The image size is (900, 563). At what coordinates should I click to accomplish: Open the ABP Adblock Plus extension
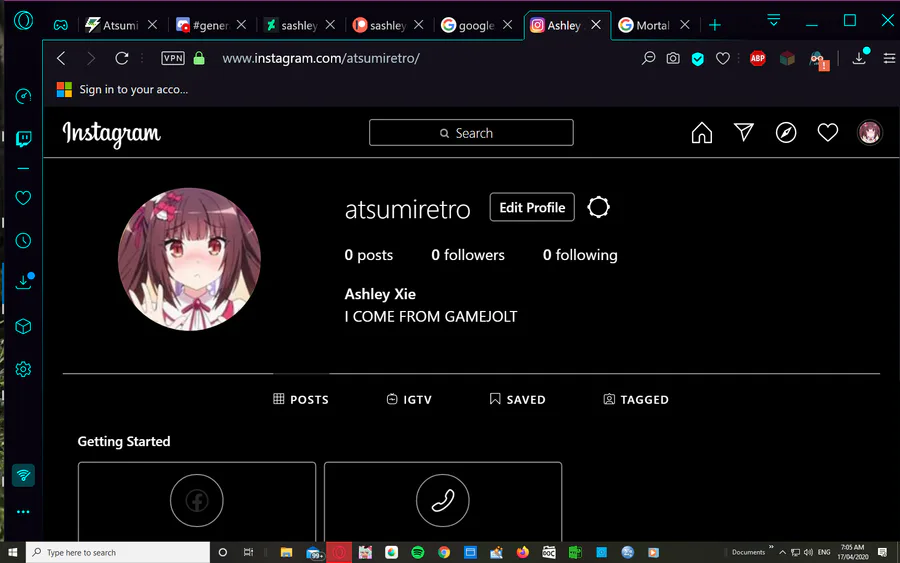pyautogui.click(x=758, y=58)
